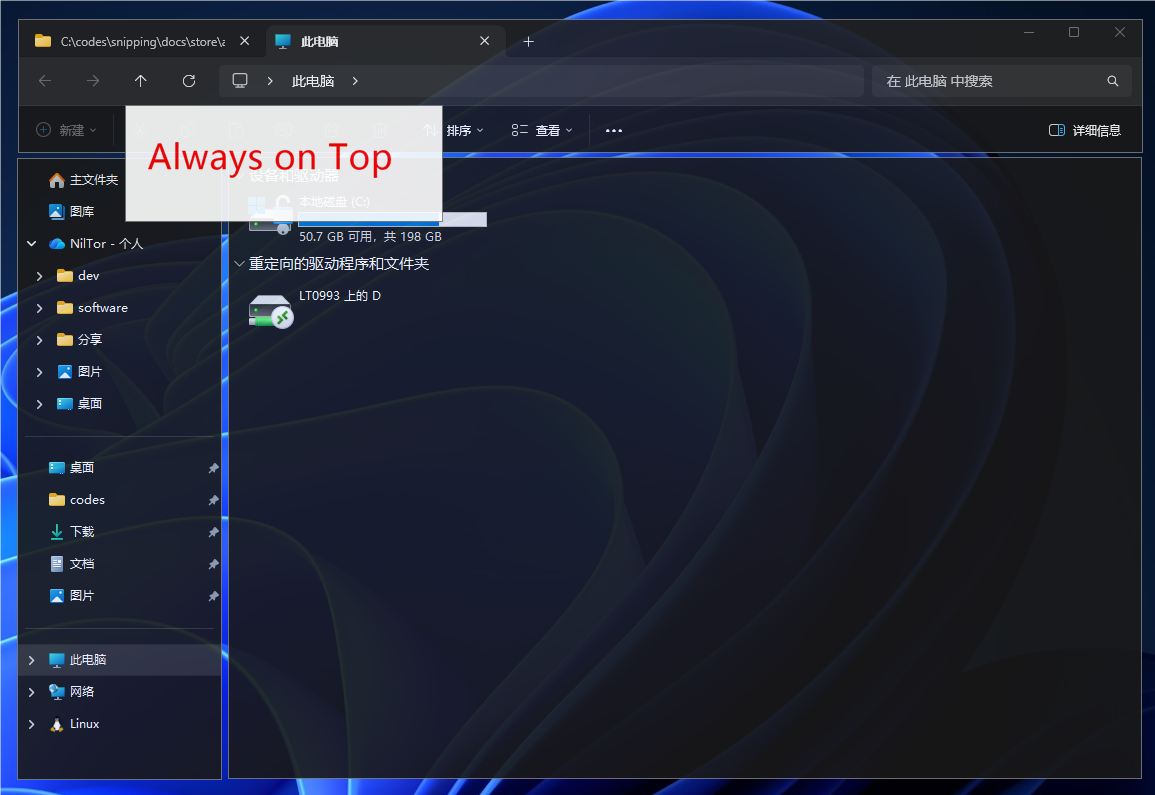The width and height of the screenshot is (1155, 795).
Task: Open the 查看 view dropdown
Action: coord(542,130)
